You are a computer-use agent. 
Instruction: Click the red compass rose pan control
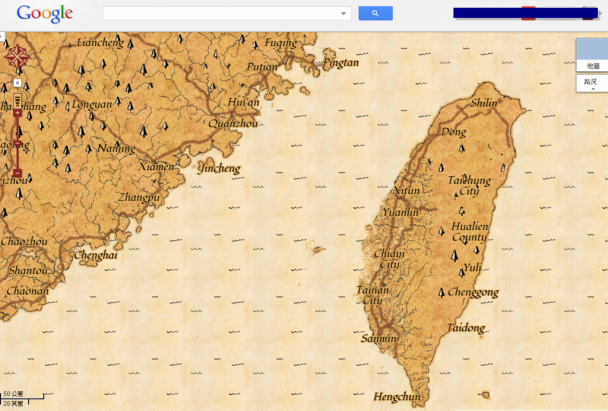point(17,57)
